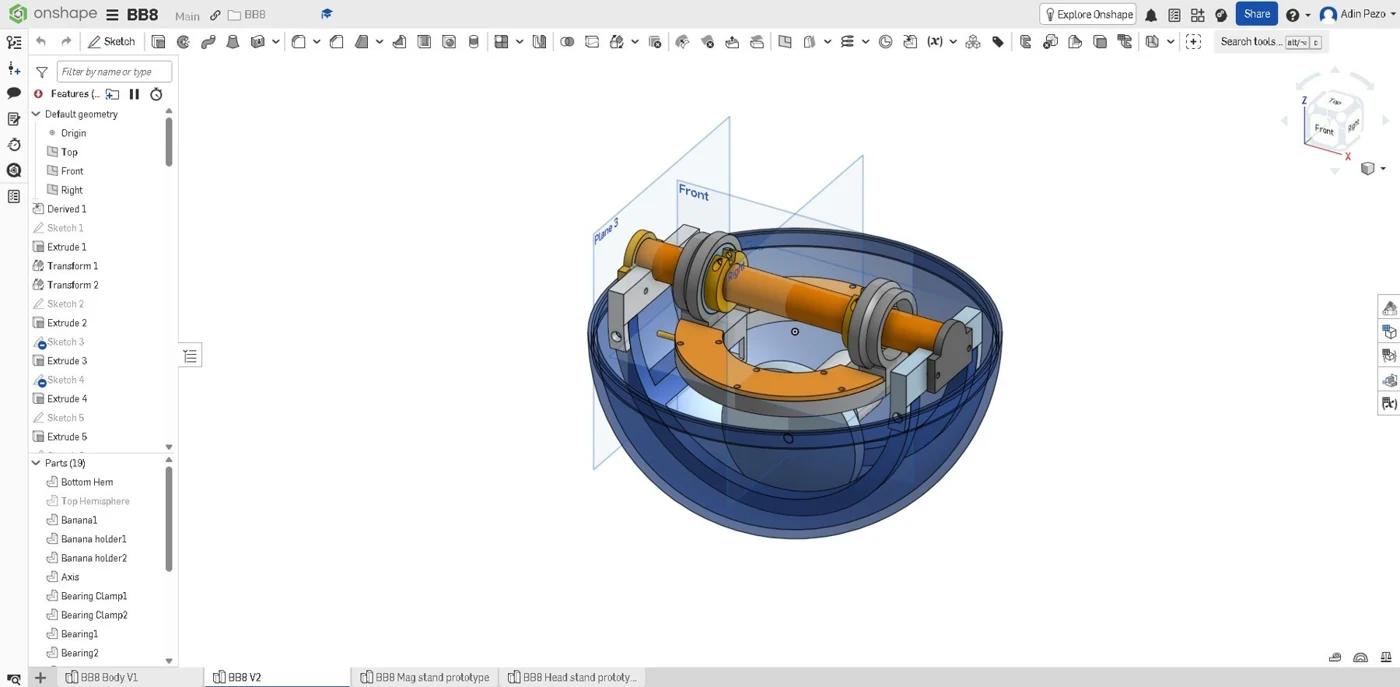Screen dimensions: 1400x687
Task: Select the Front plane in feature list
Action: (72, 171)
